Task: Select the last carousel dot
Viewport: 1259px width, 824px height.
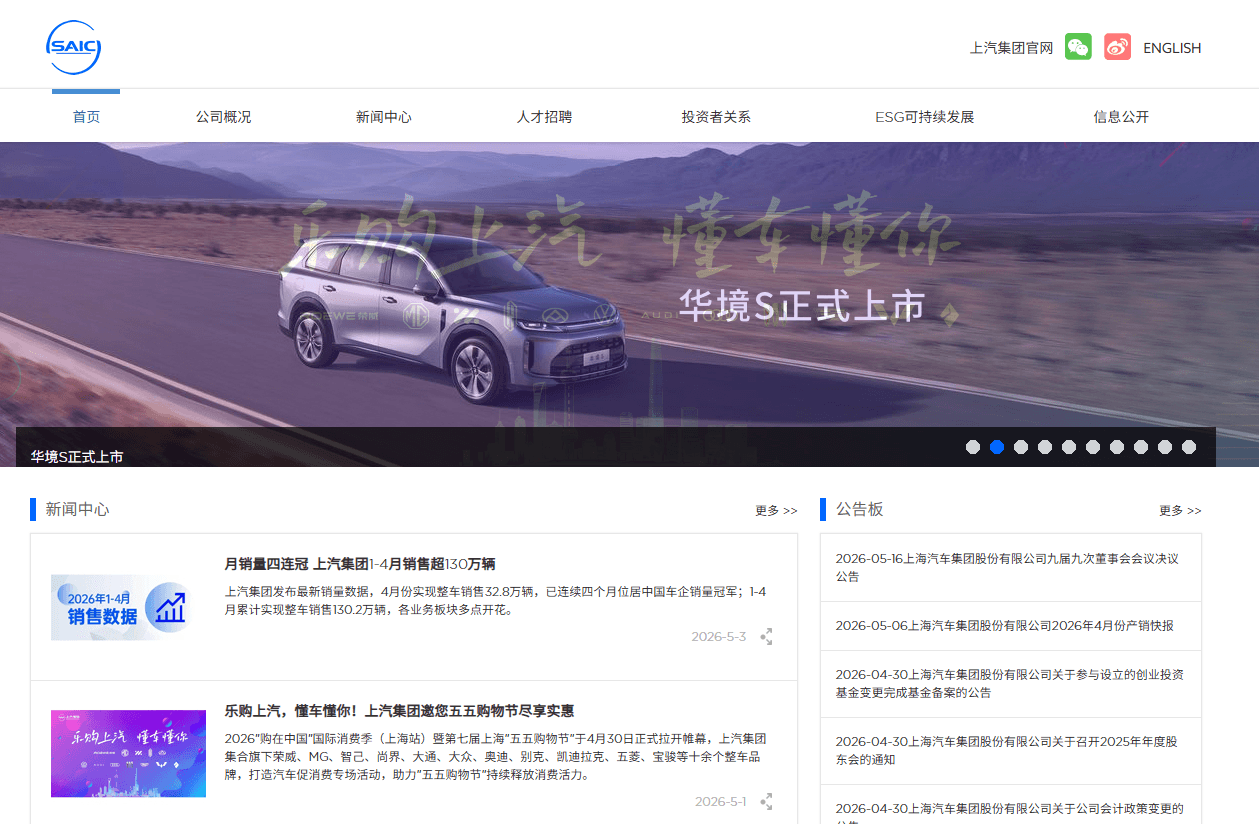Action: [1189, 447]
